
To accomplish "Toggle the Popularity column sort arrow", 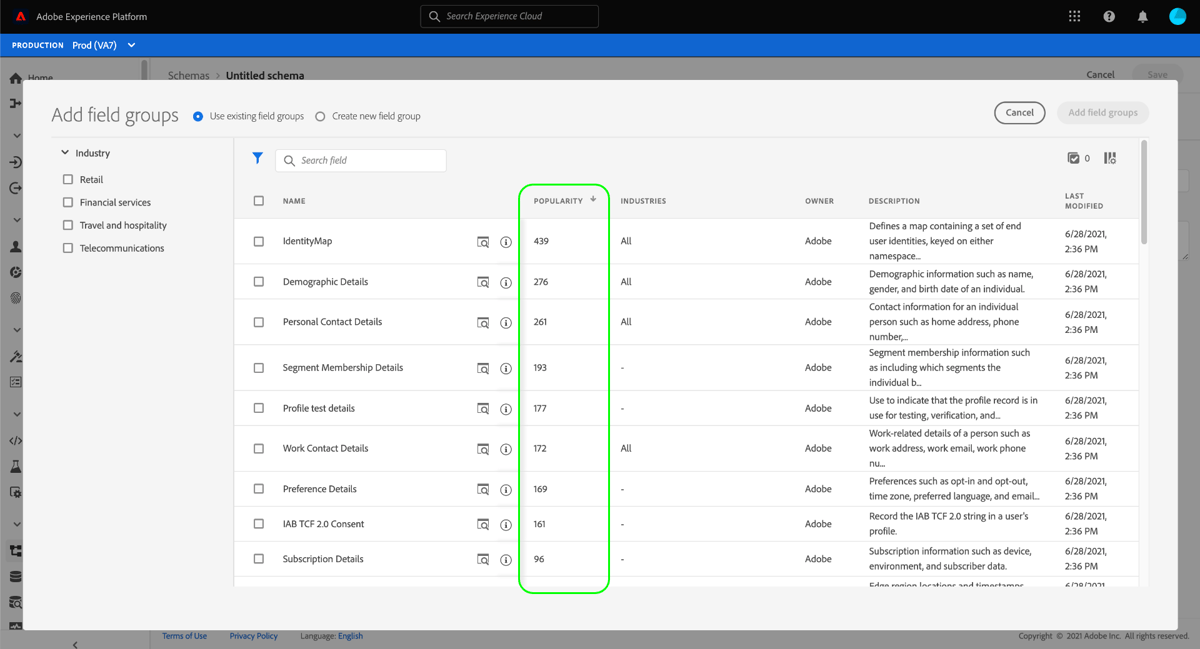I will 593,200.
